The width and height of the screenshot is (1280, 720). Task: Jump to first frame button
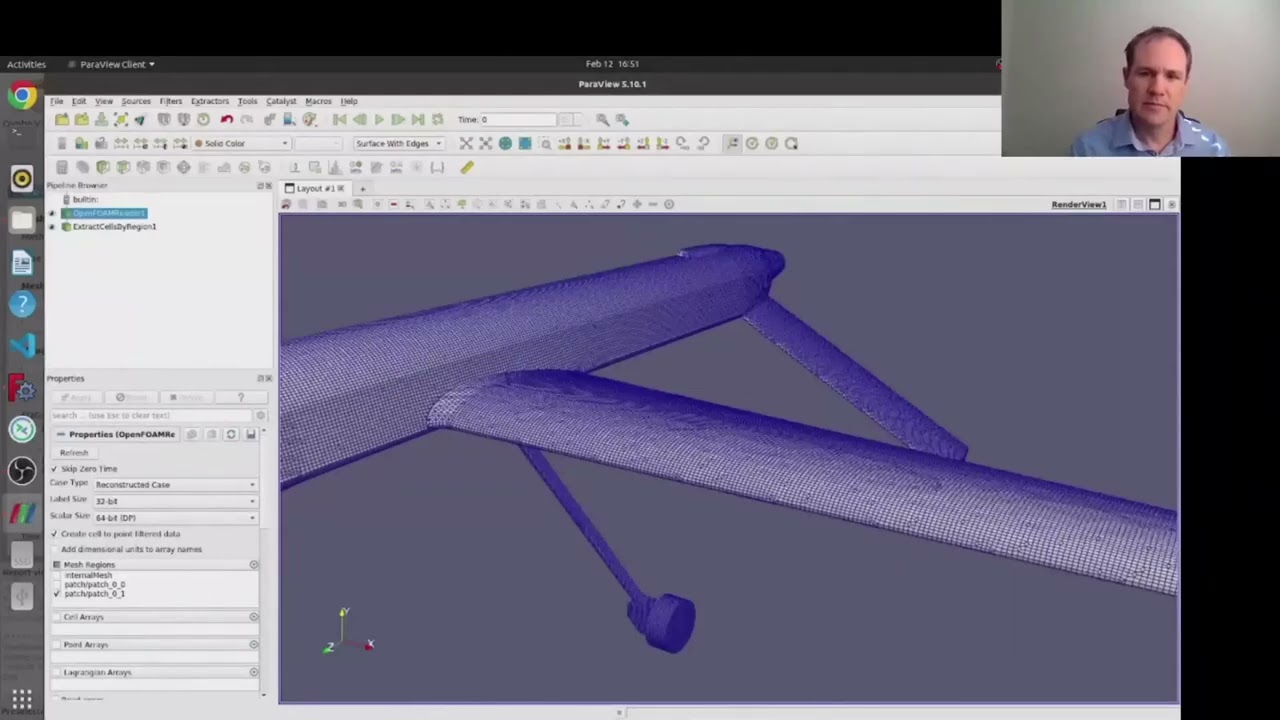pyautogui.click(x=340, y=120)
